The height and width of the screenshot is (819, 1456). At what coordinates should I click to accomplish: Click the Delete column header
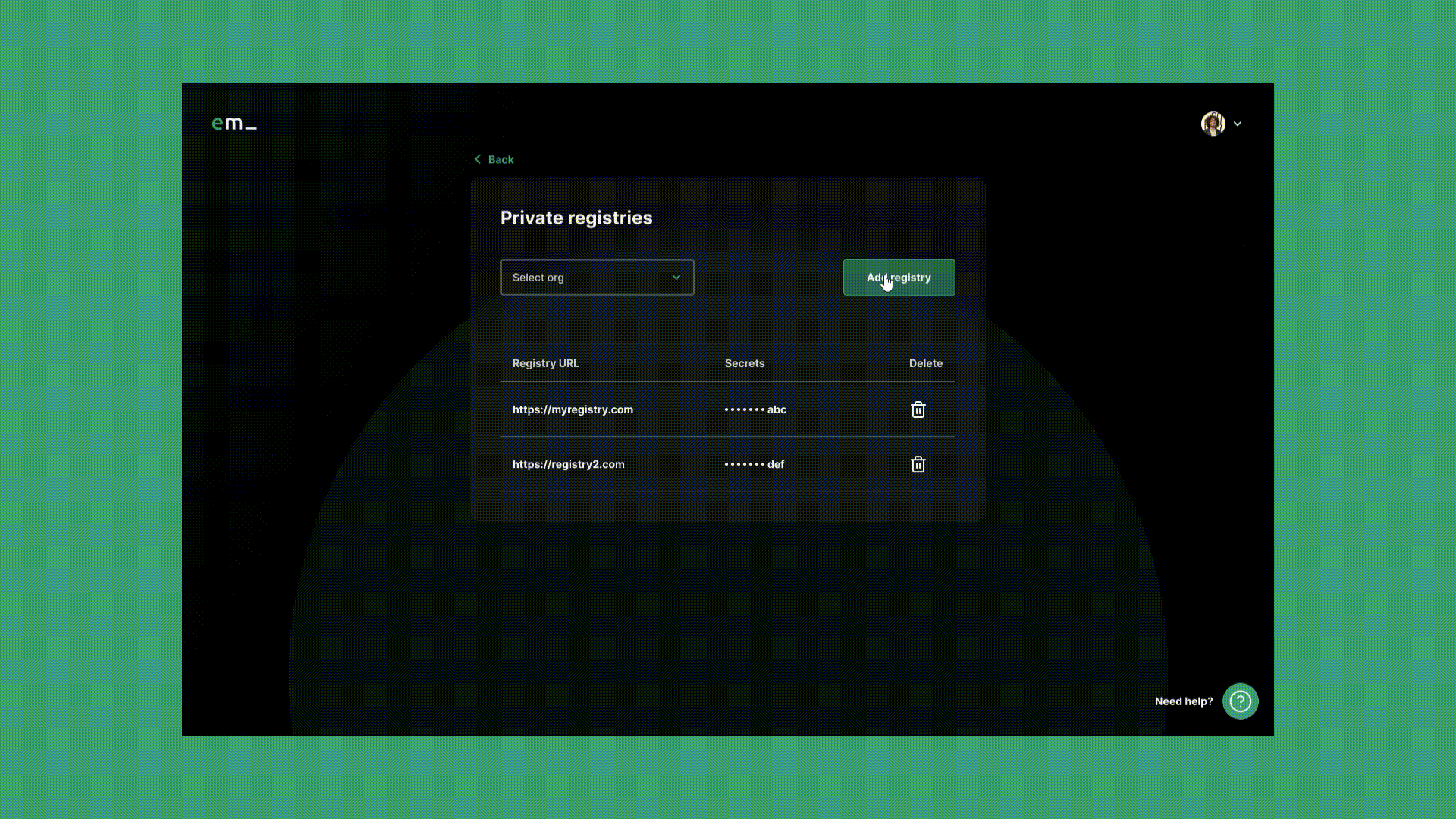click(925, 363)
